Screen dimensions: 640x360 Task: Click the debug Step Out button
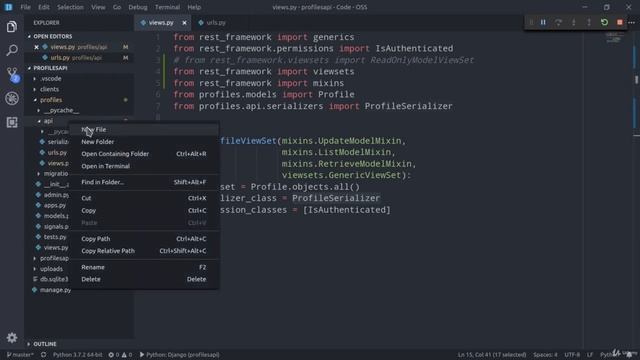589,22
